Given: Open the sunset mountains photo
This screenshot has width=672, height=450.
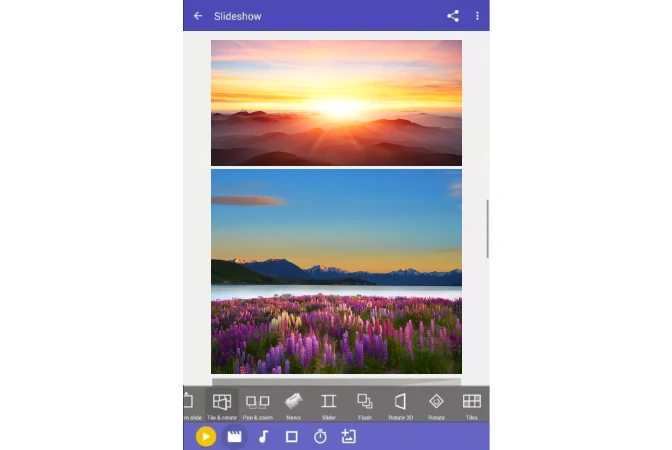Looking at the screenshot, I should click(336, 103).
